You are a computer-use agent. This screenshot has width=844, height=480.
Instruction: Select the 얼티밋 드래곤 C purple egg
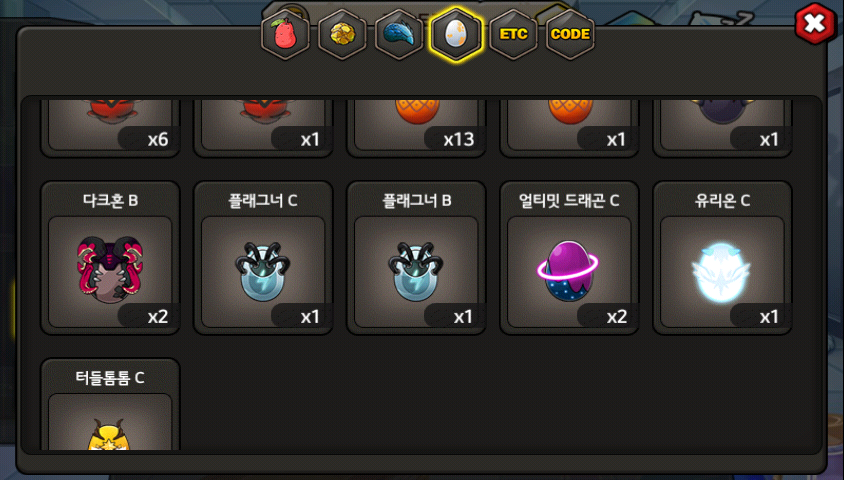[568, 270]
